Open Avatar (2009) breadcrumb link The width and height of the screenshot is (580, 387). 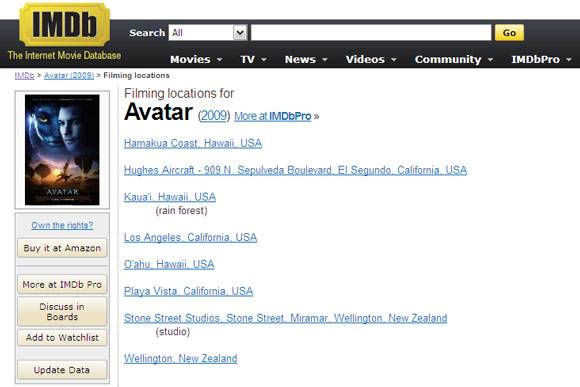coord(69,75)
